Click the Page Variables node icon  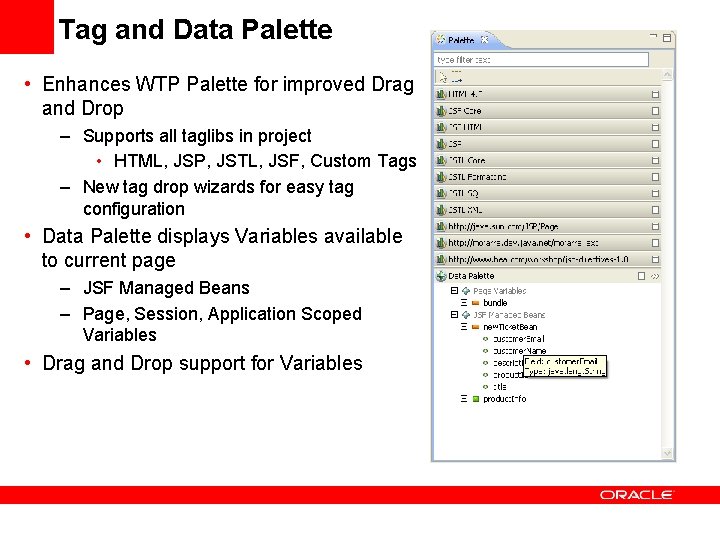click(466, 291)
